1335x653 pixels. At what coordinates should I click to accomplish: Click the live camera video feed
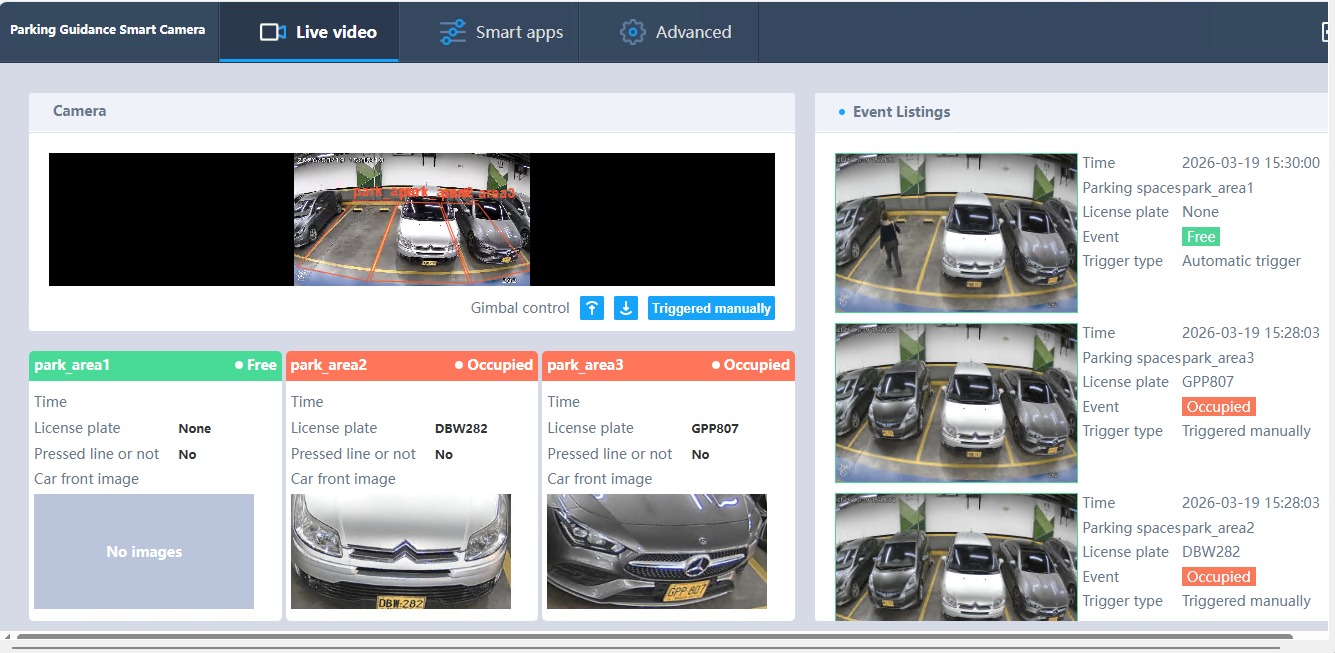point(412,220)
